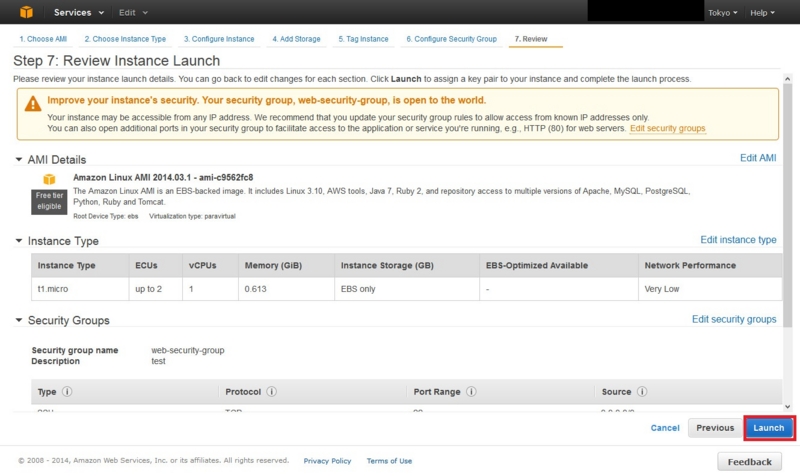Click the Free tier eligible badge
This screenshot has height=476, width=800.
pos(49,202)
